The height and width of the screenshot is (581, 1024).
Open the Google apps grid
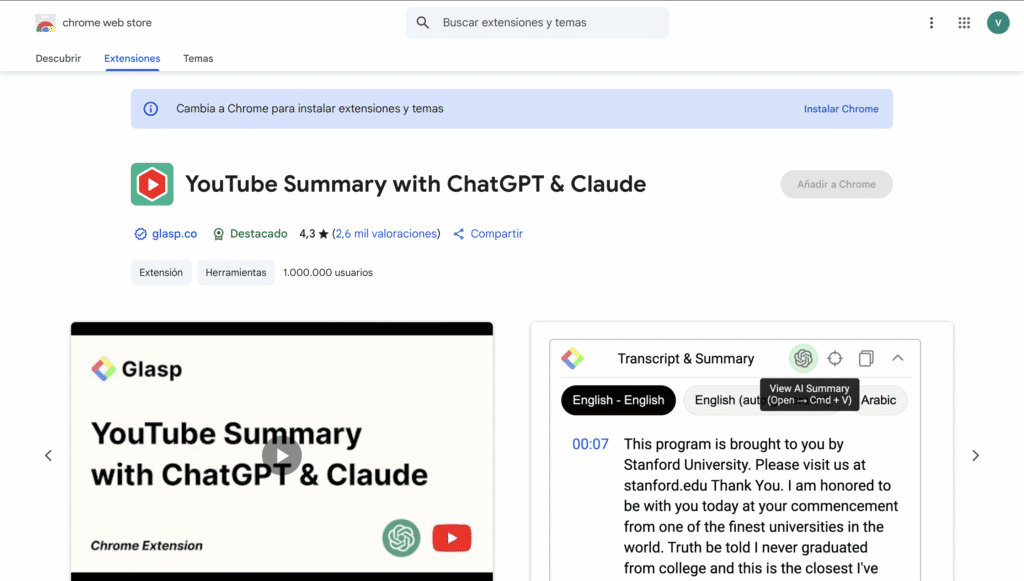(964, 23)
